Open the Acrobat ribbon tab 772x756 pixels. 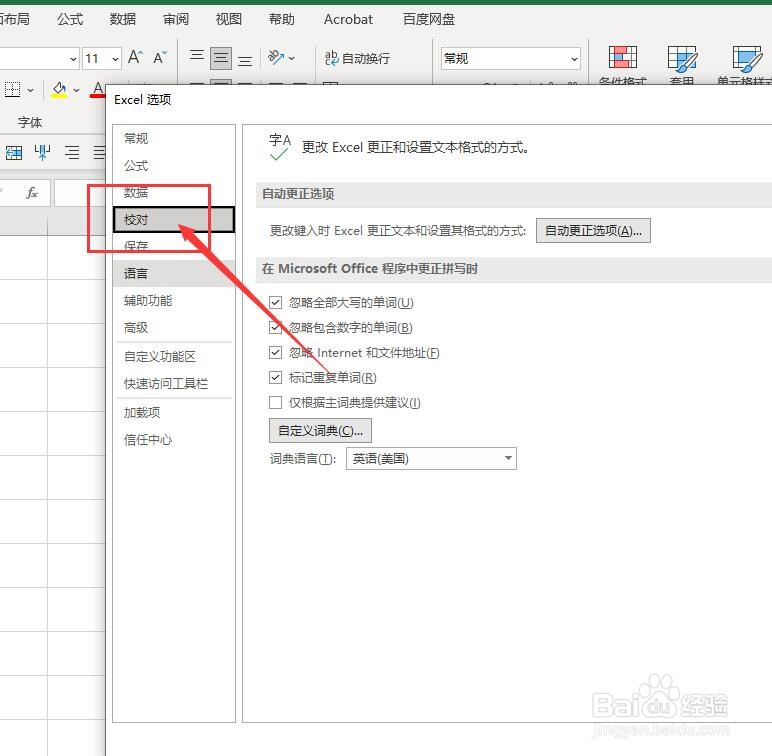tap(348, 19)
